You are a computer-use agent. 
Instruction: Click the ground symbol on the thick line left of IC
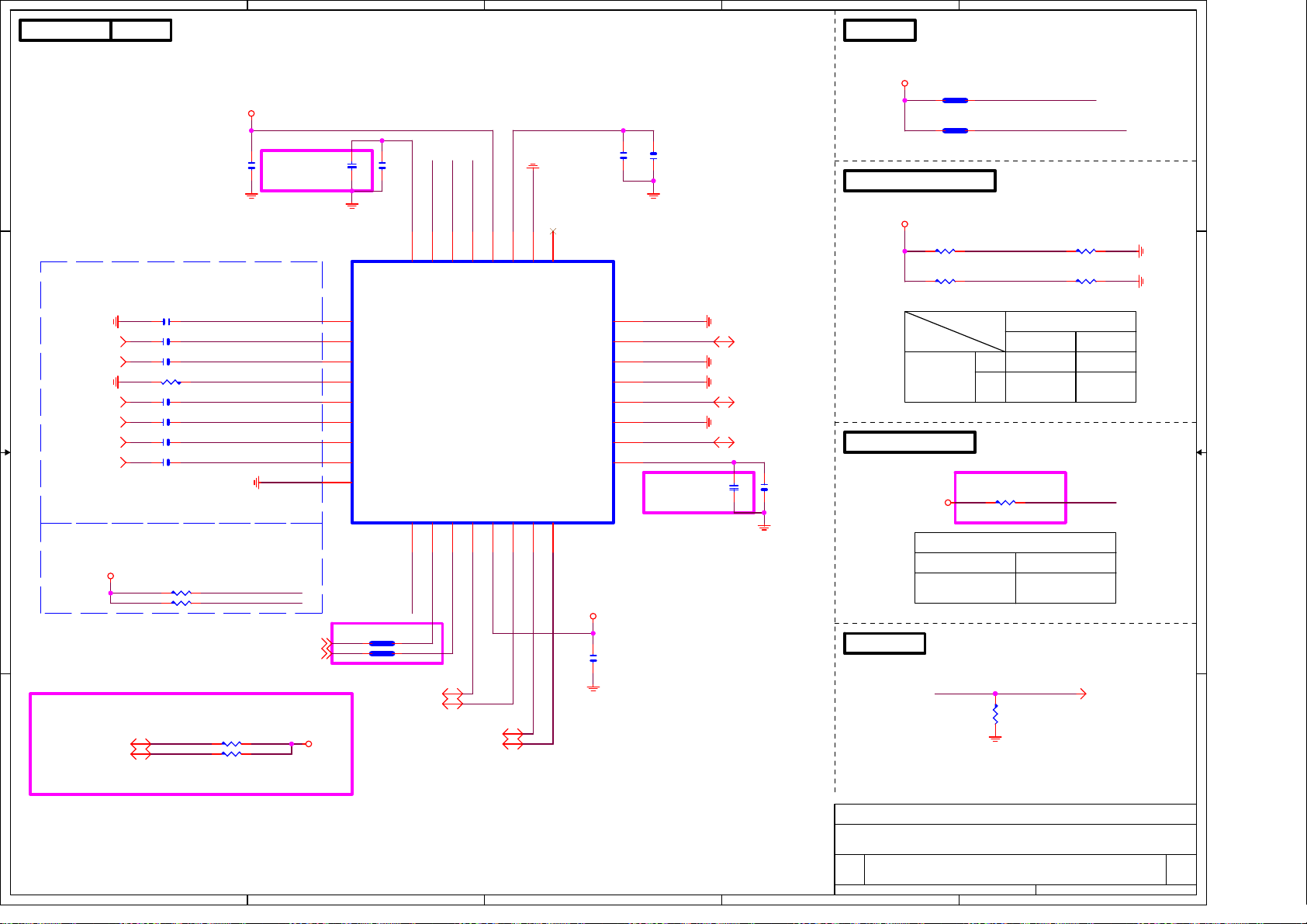coord(256,483)
